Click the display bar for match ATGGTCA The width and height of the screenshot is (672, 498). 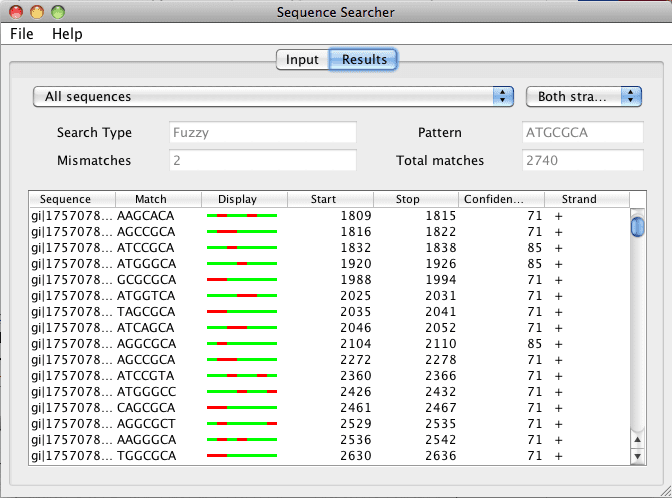[x=242, y=295]
